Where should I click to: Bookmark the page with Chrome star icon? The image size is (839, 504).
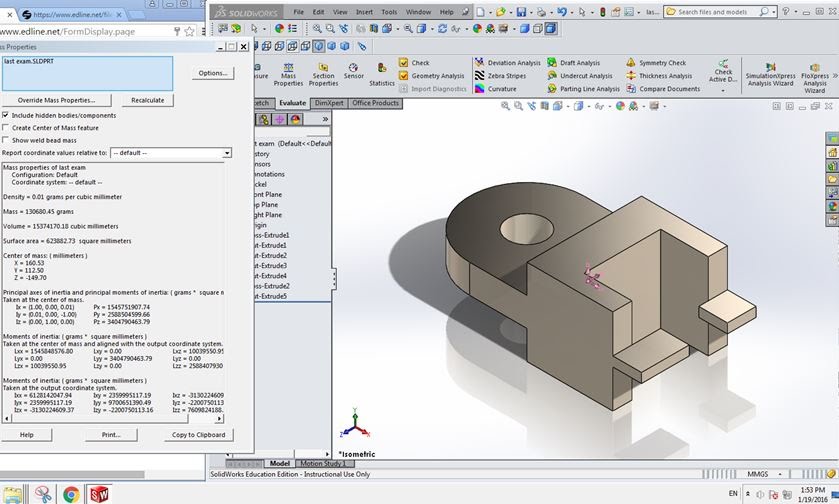tap(189, 32)
